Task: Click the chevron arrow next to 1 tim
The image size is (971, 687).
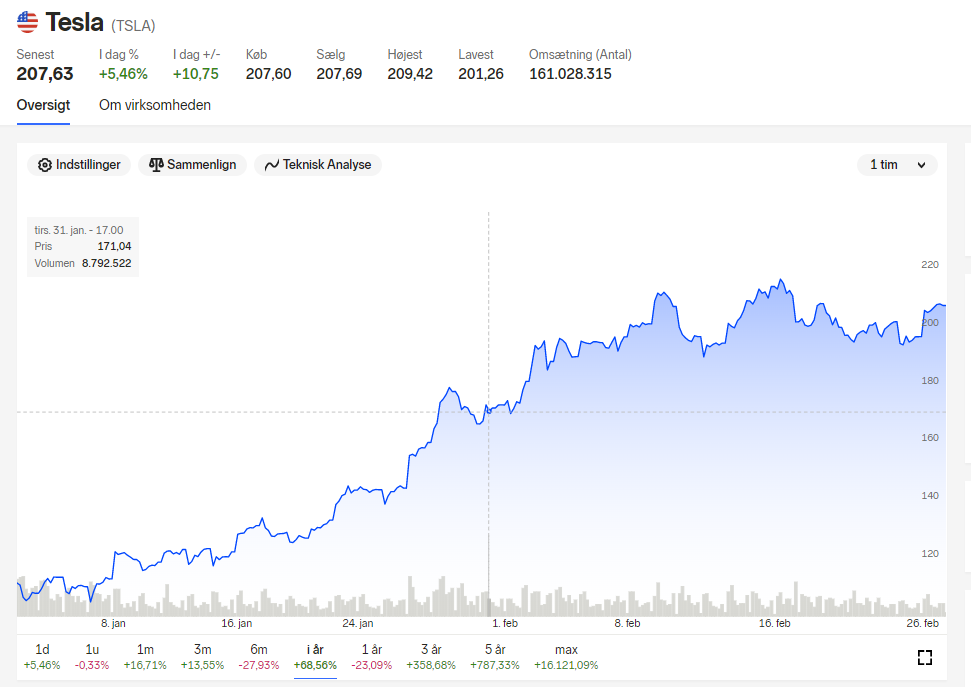Action: (921, 165)
